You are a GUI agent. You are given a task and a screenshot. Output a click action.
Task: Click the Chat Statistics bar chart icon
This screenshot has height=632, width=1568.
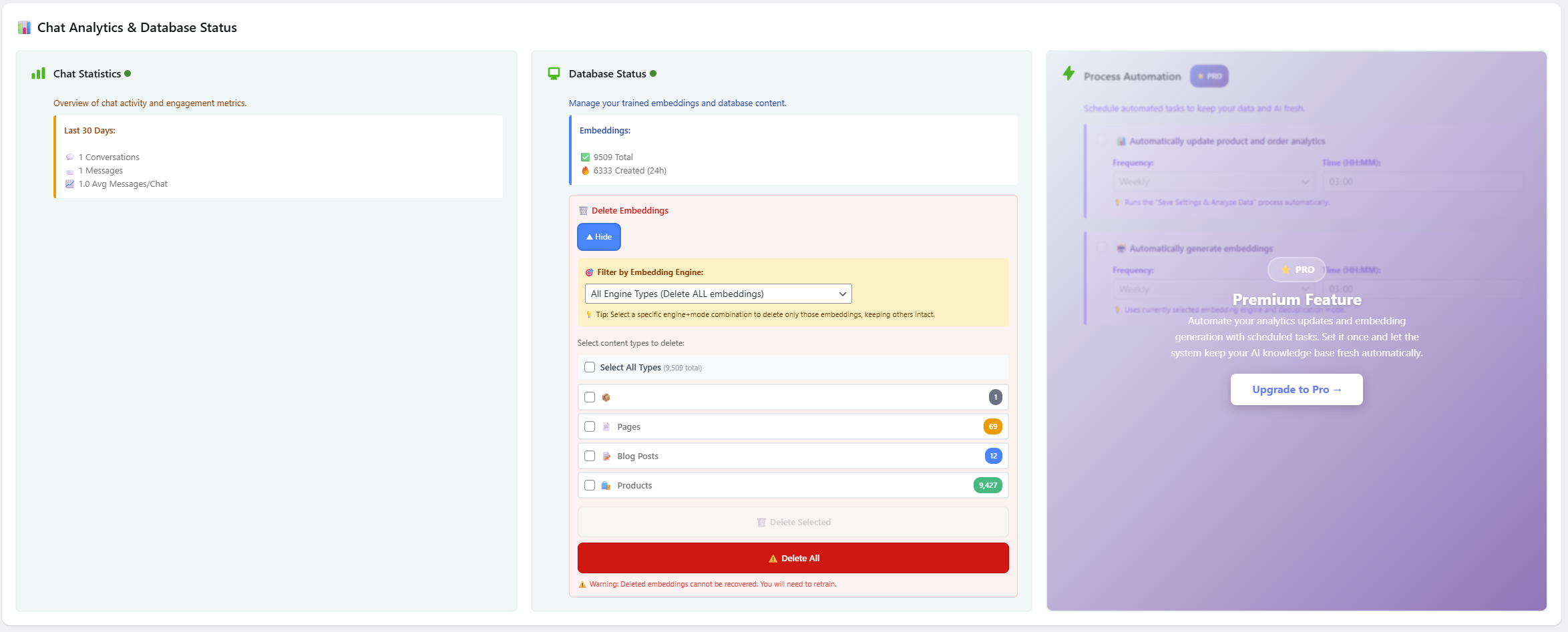point(38,73)
